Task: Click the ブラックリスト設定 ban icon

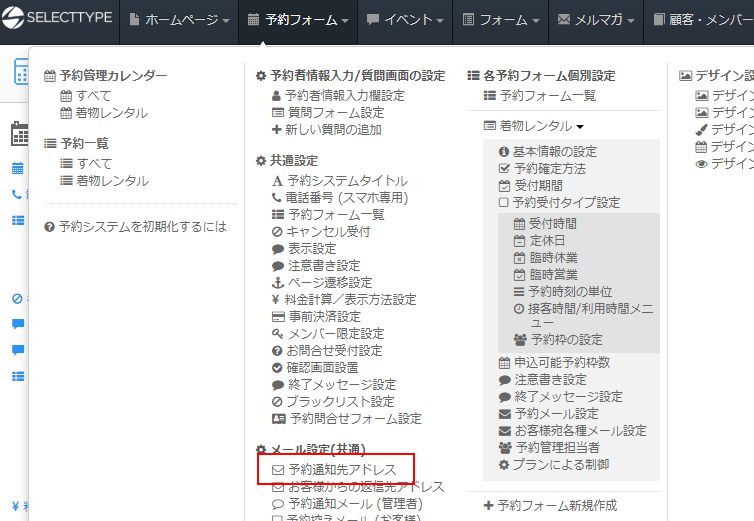Action: click(x=277, y=401)
